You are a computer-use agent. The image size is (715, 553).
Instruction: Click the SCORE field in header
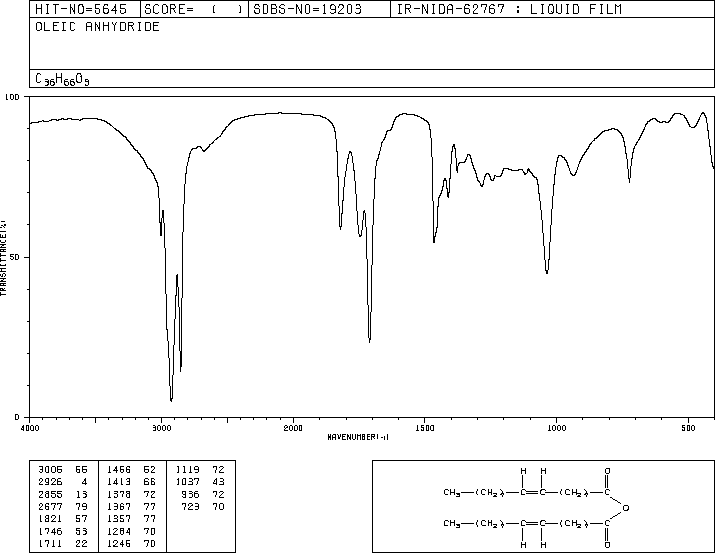(x=194, y=9)
